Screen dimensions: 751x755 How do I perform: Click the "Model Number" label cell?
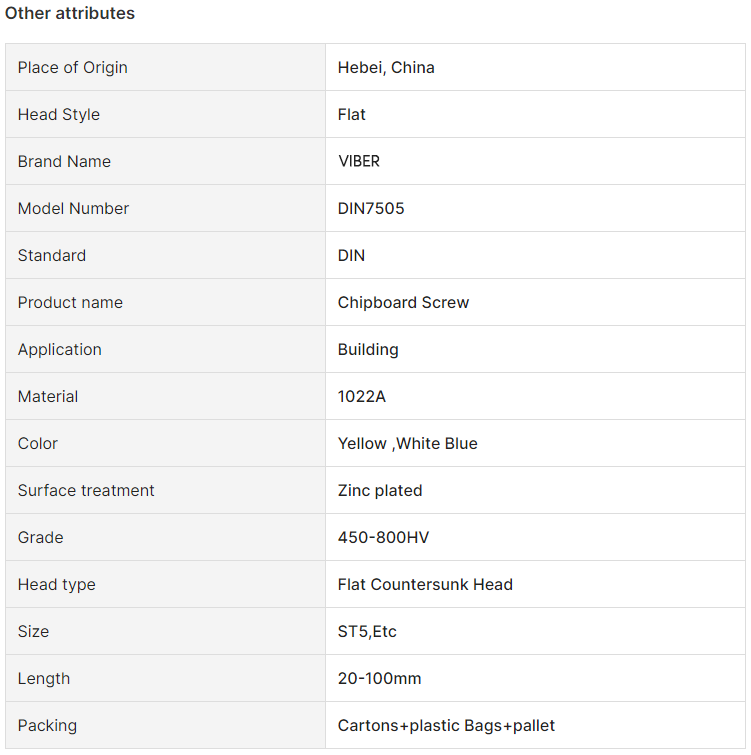pyautogui.click(x=165, y=208)
